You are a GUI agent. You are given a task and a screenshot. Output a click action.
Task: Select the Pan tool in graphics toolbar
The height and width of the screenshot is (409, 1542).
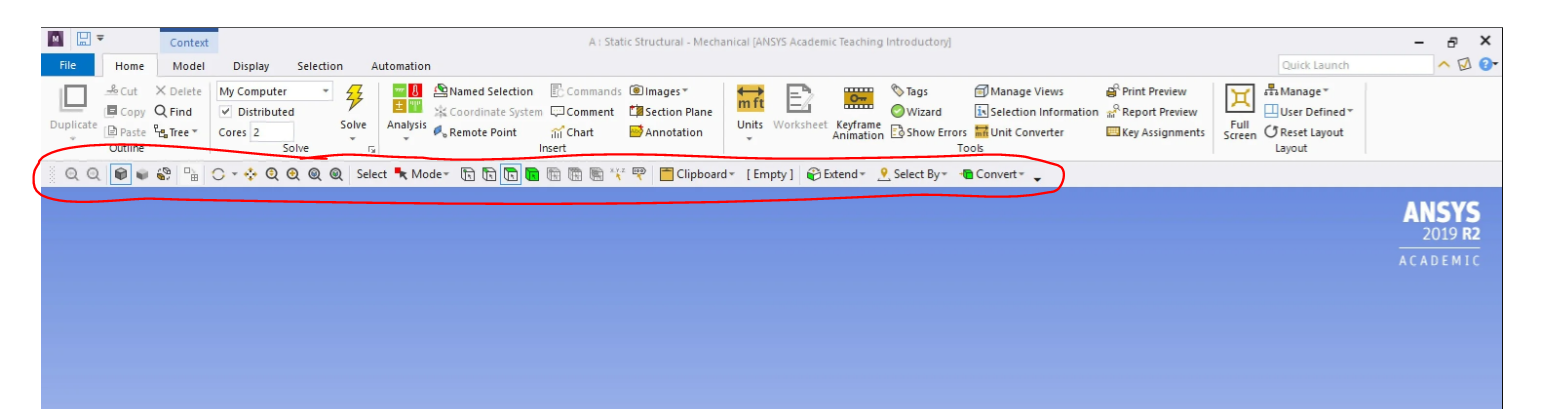point(250,174)
